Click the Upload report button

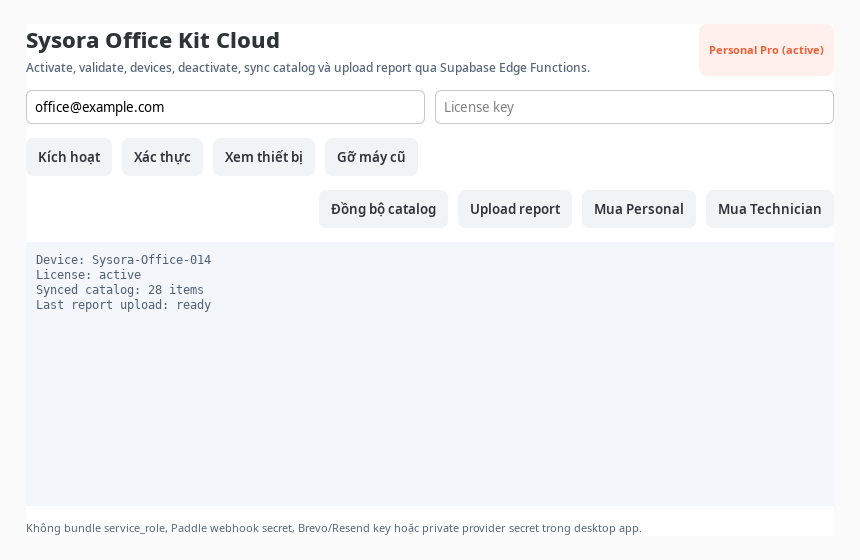coord(515,209)
